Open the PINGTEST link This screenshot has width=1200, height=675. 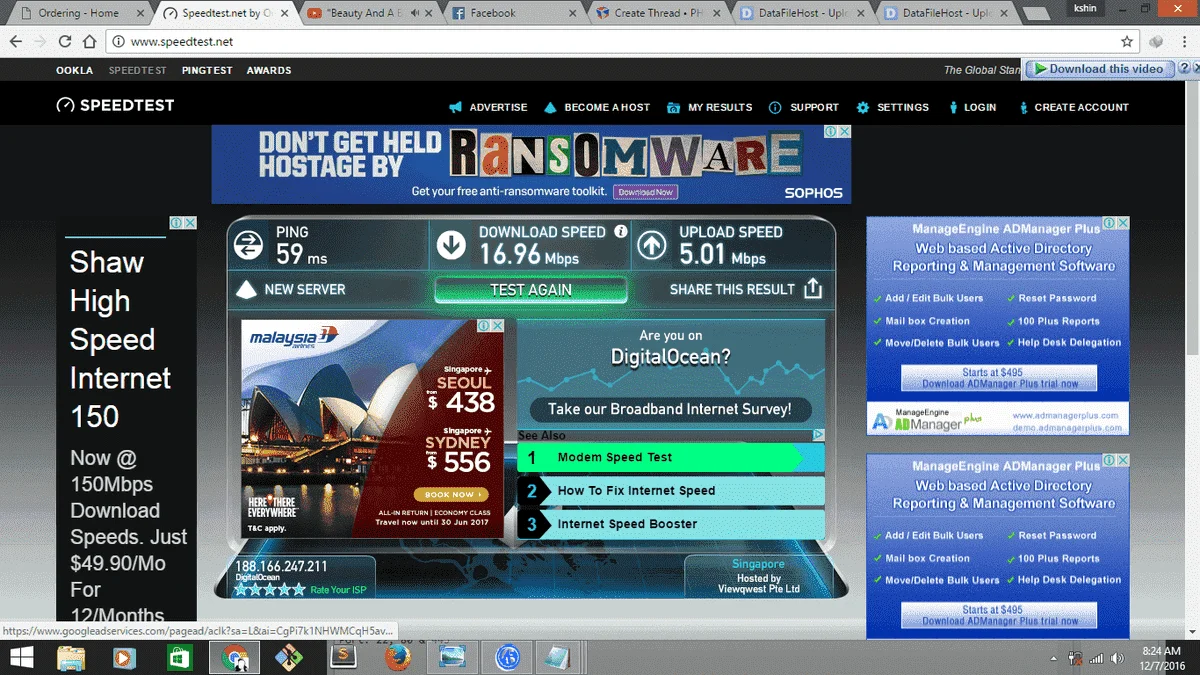[207, 70]
